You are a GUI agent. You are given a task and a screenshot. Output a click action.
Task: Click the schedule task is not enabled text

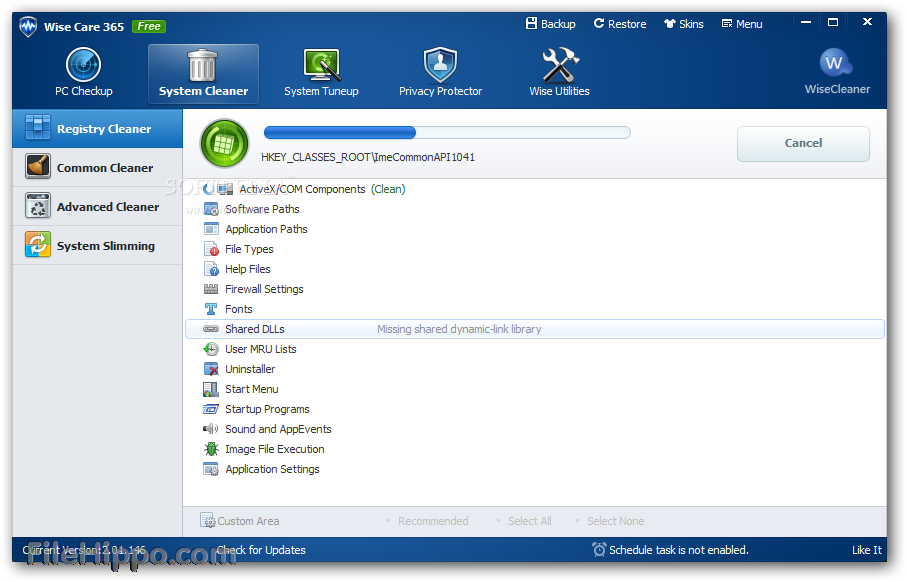pyautogui.click(x=679, y=550)
